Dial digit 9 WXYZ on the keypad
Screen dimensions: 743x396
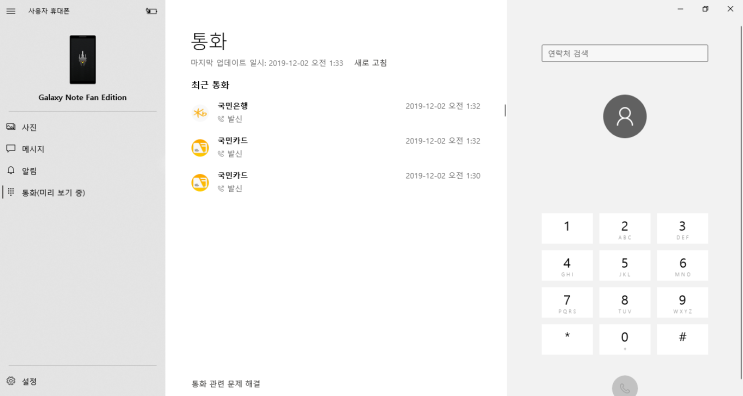click(682, 302)
